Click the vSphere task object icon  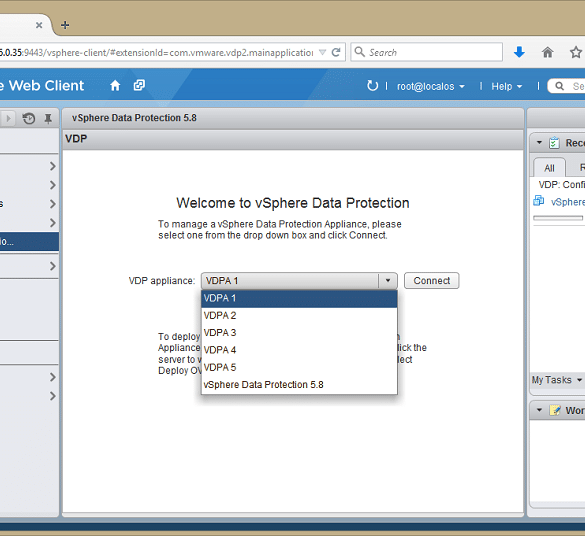539,201
